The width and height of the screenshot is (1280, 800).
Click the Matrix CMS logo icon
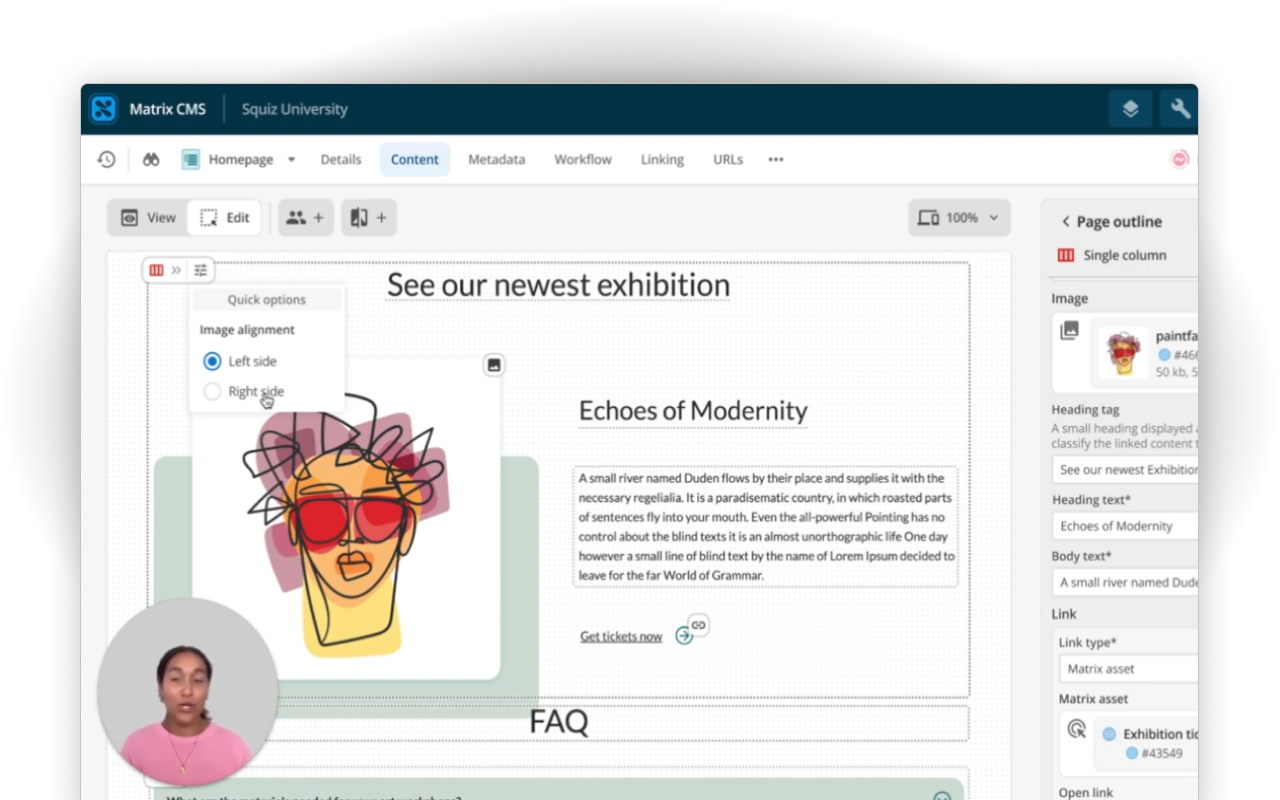tap(104, 109)
